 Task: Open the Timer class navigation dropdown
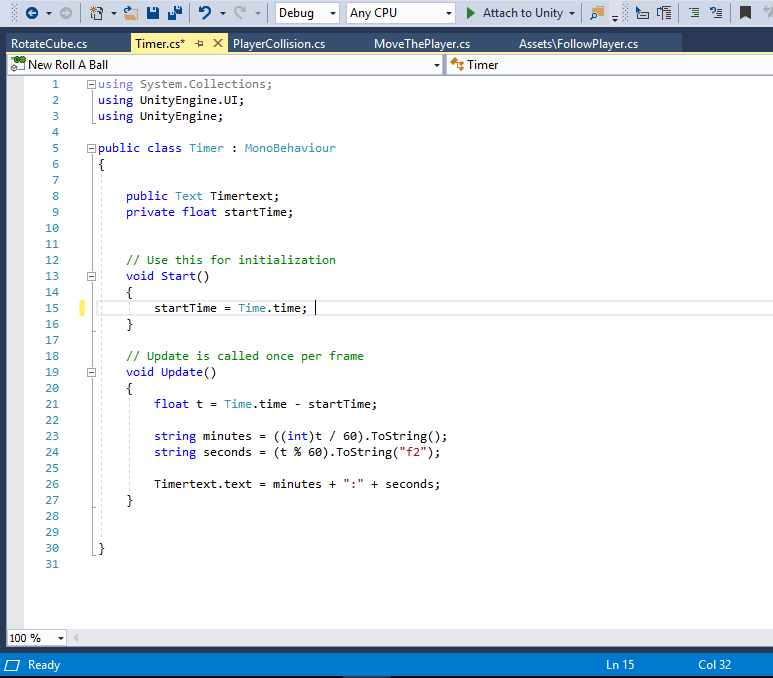click(x=610, y=65)
